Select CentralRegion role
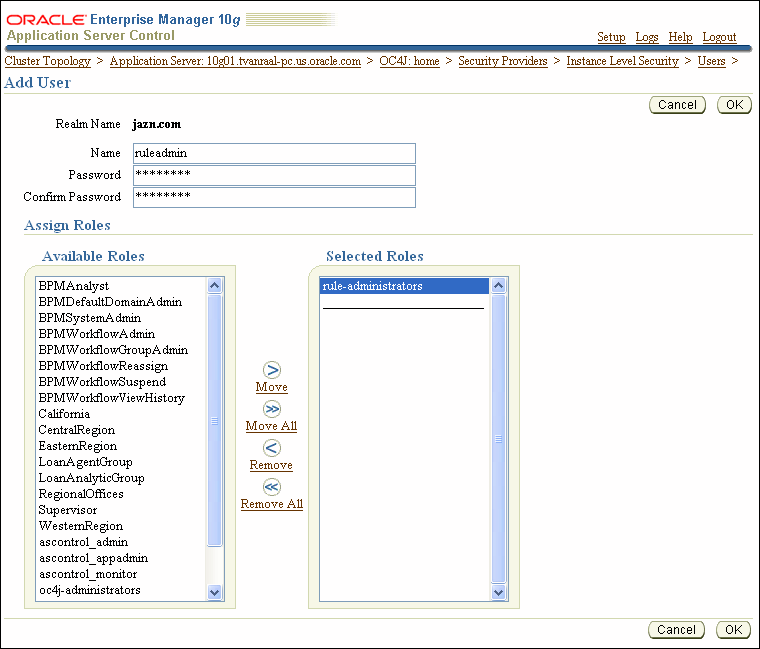The width and height of the screenshot is (760, 649). 121,430
